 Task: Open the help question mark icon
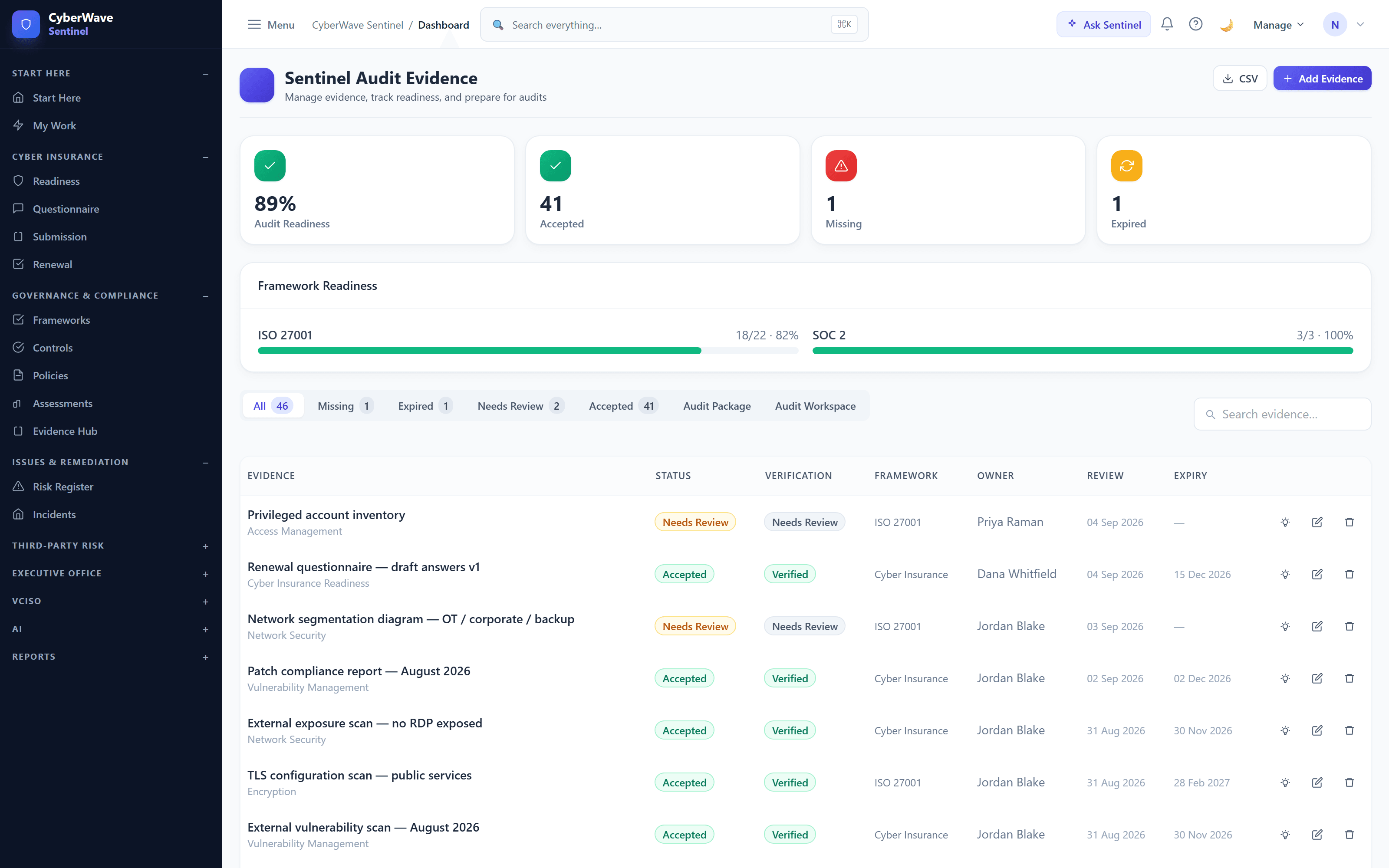(x=1195, y=24)
